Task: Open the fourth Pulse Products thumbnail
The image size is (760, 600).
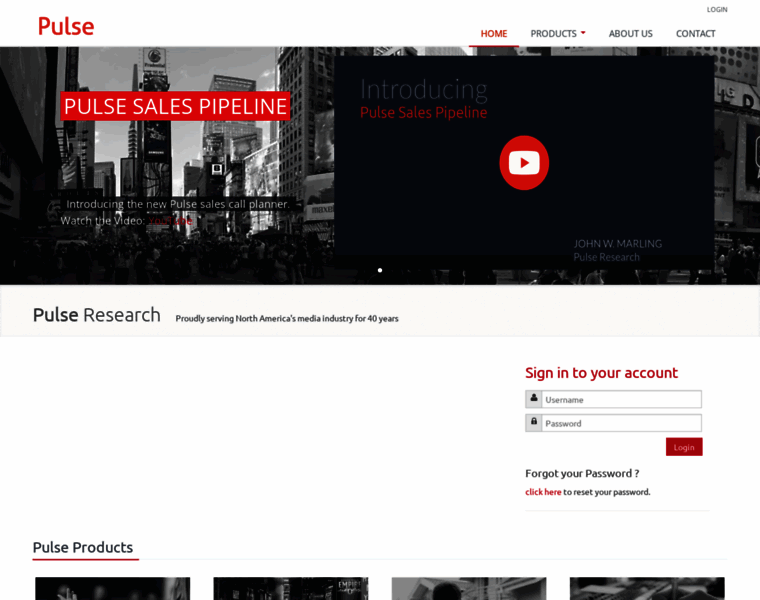Action: click(x=647, y=588)
